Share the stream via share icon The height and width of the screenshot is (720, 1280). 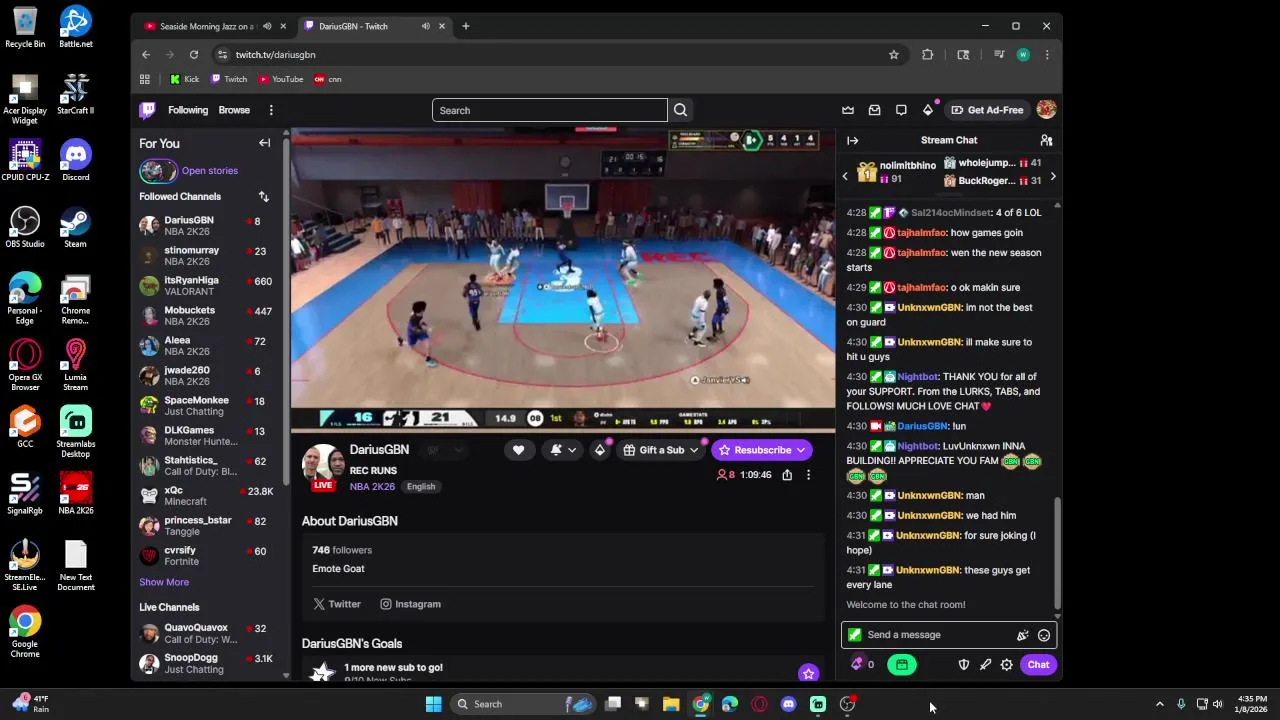(787, 475)
